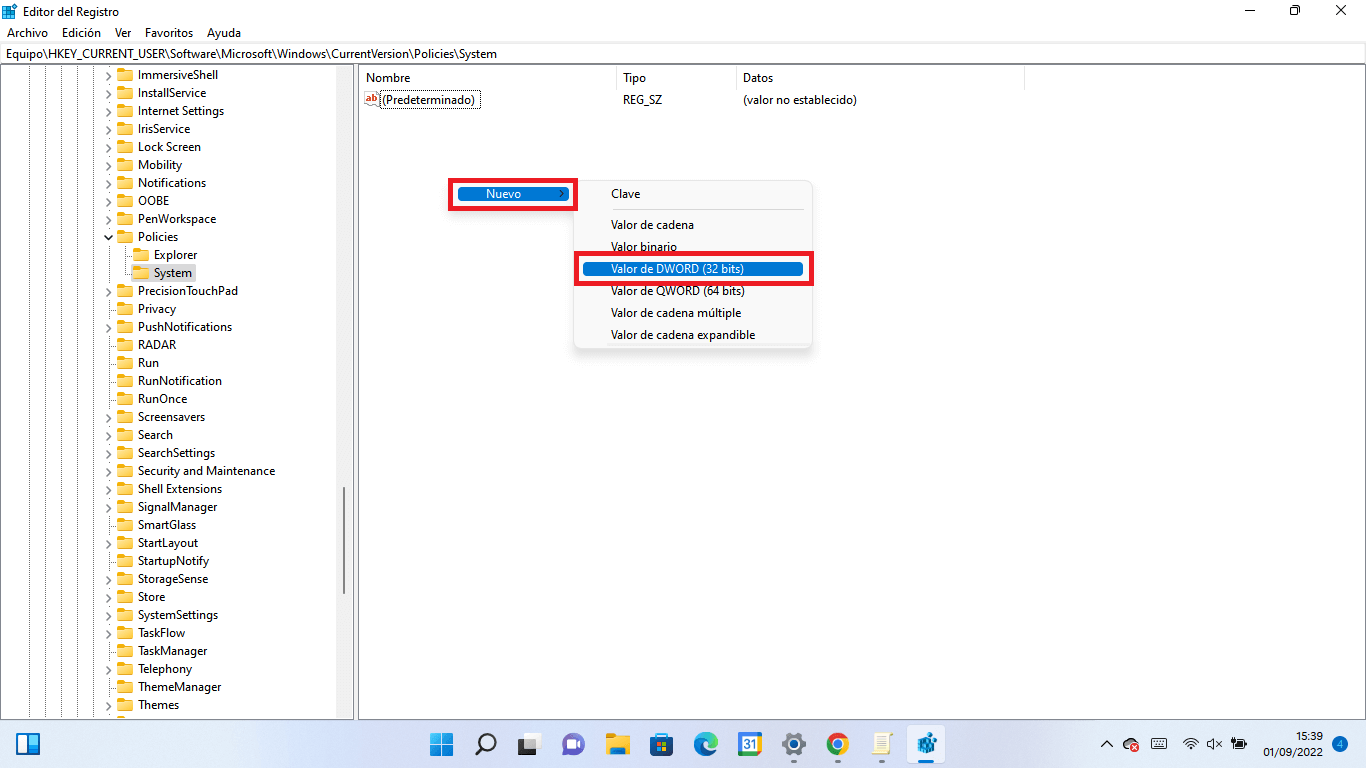Click the Mobility folder icon
The height and width of the screenshot is (768, 1366).
tap(125, 165)
